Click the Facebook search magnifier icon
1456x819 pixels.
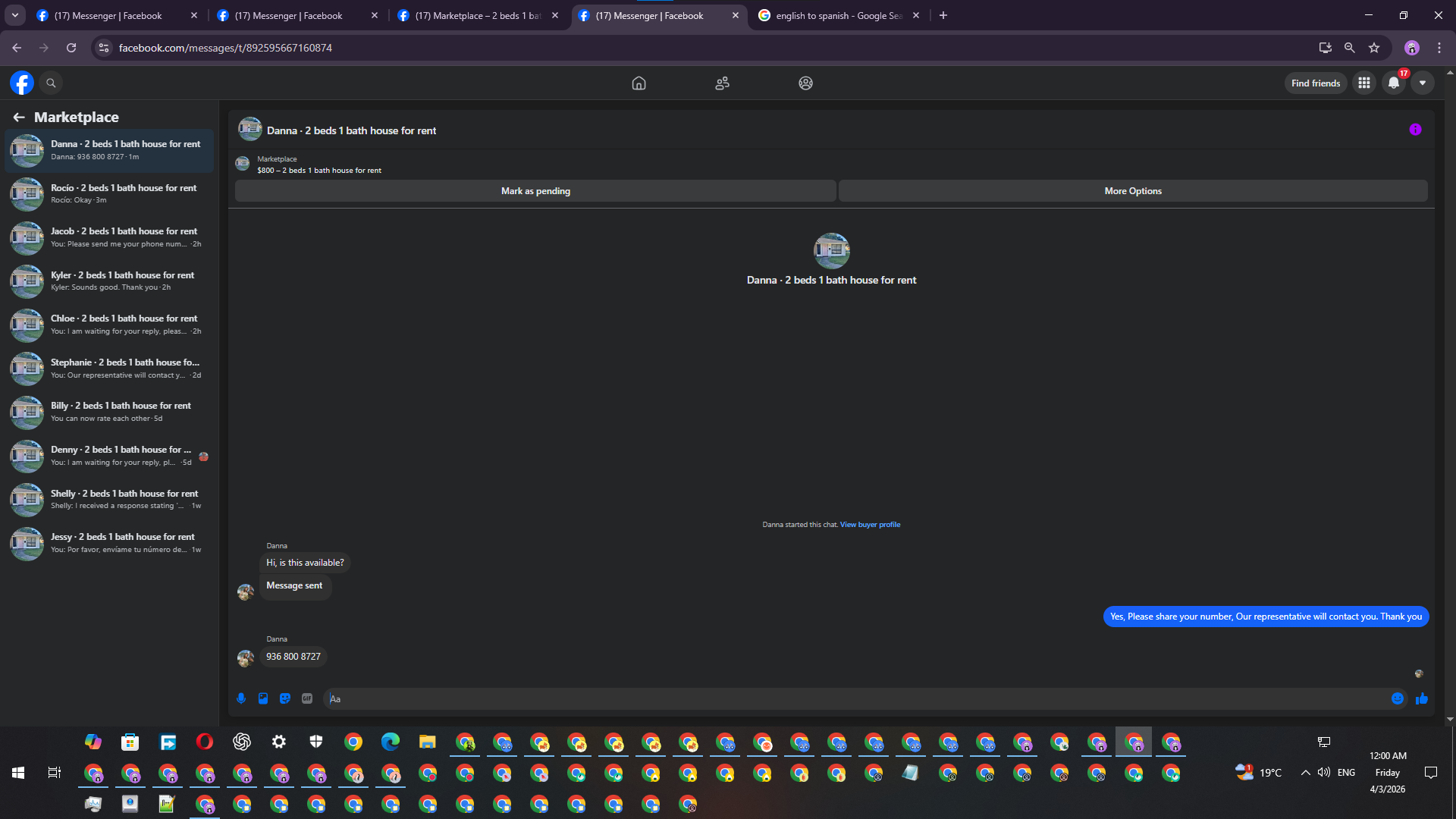(x=51, y=83)
